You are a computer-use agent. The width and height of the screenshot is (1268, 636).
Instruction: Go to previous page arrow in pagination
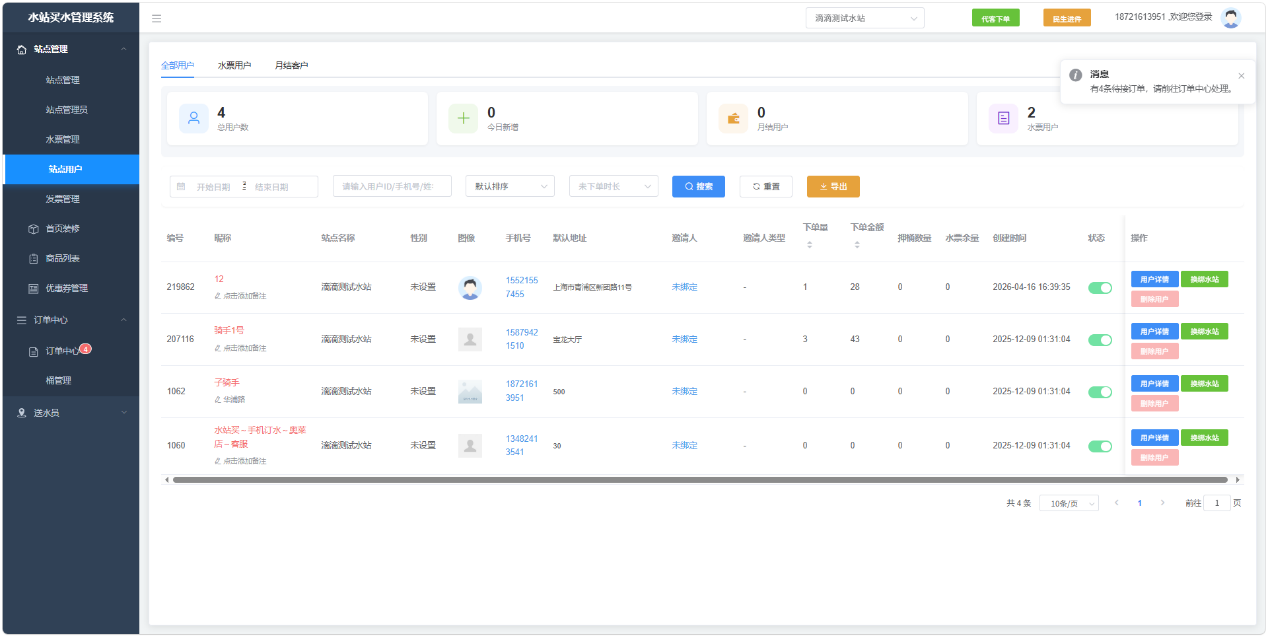pyautogui.click(x=1116, y=503)
